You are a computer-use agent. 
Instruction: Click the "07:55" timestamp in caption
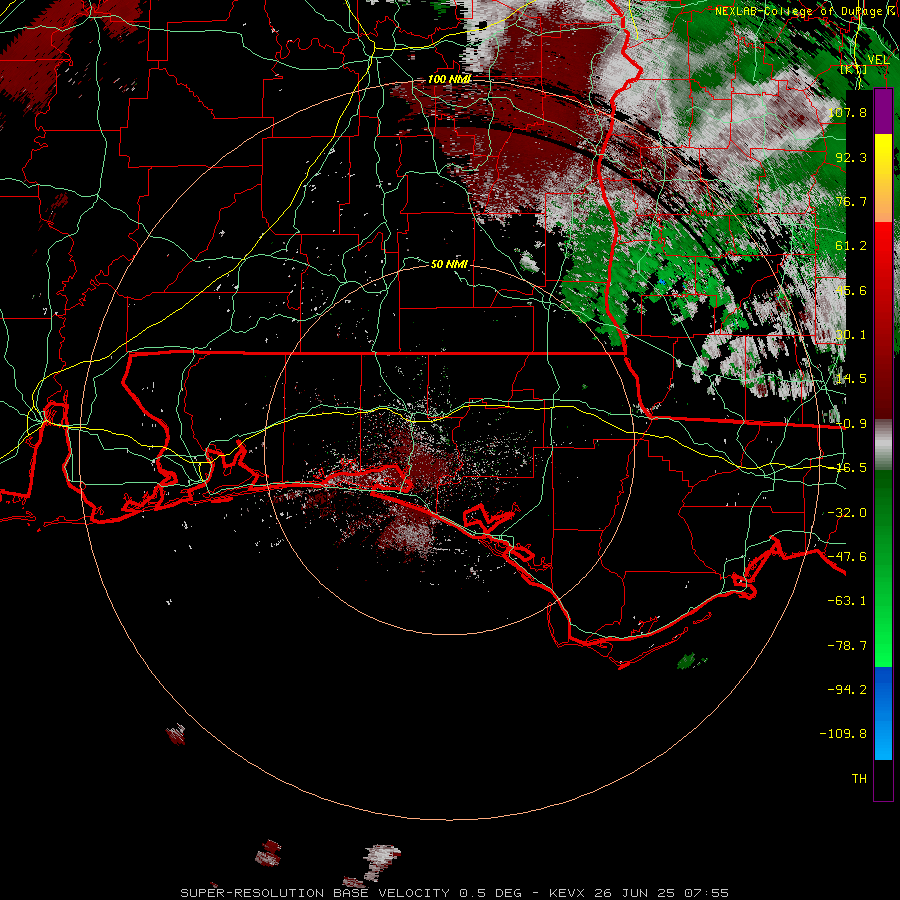point(705,893)
